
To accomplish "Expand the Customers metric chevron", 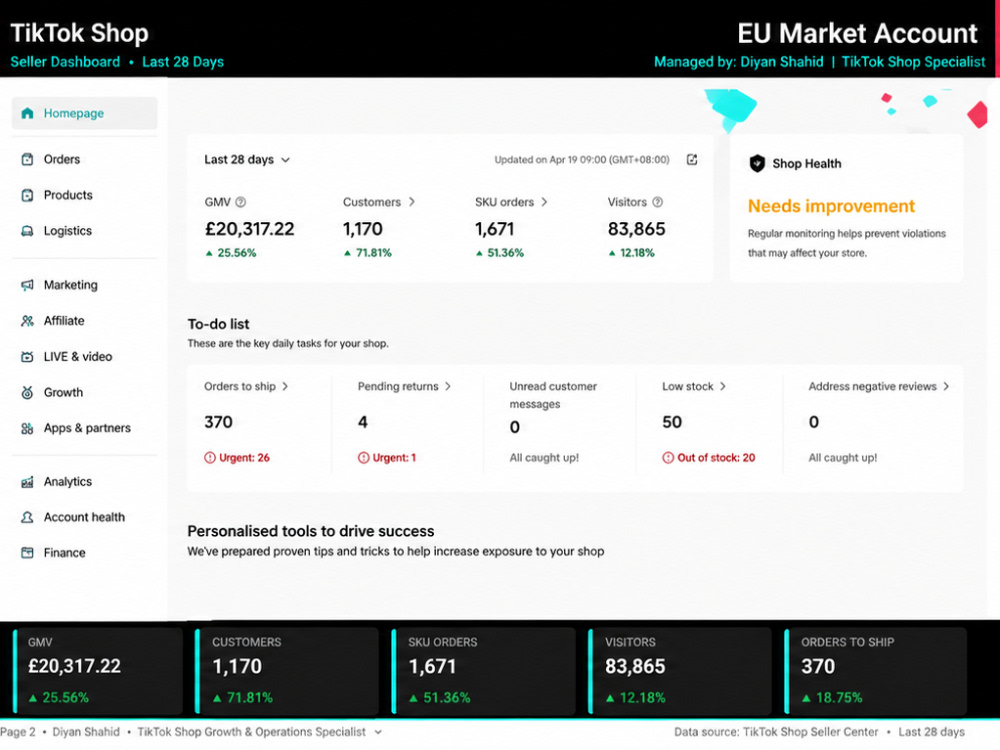I will [x=412, y=202].
